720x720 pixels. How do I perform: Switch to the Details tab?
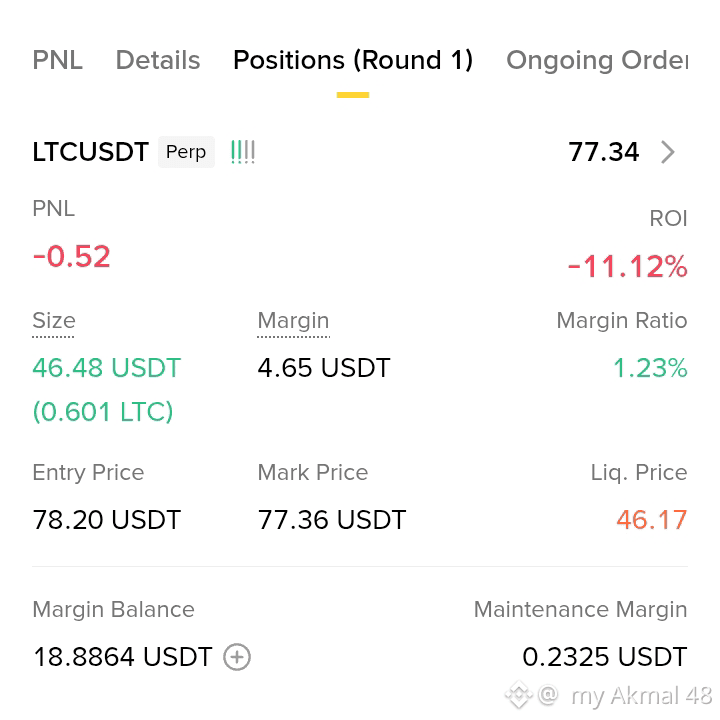point(158,60)
